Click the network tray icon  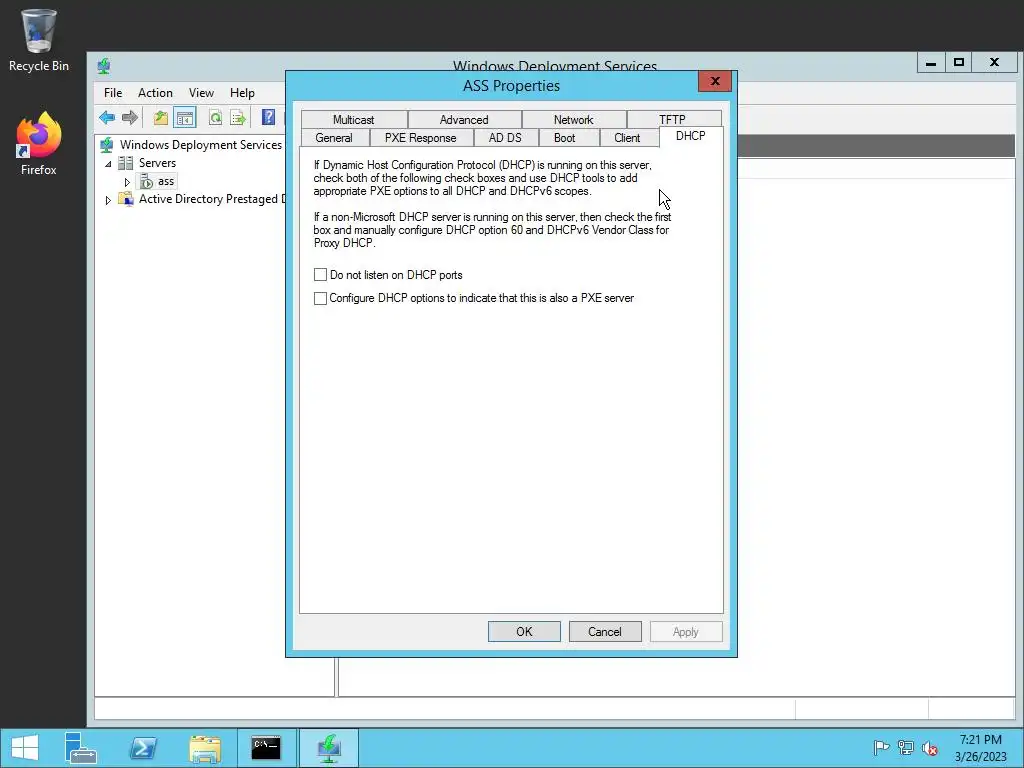(x=906, y=748)
